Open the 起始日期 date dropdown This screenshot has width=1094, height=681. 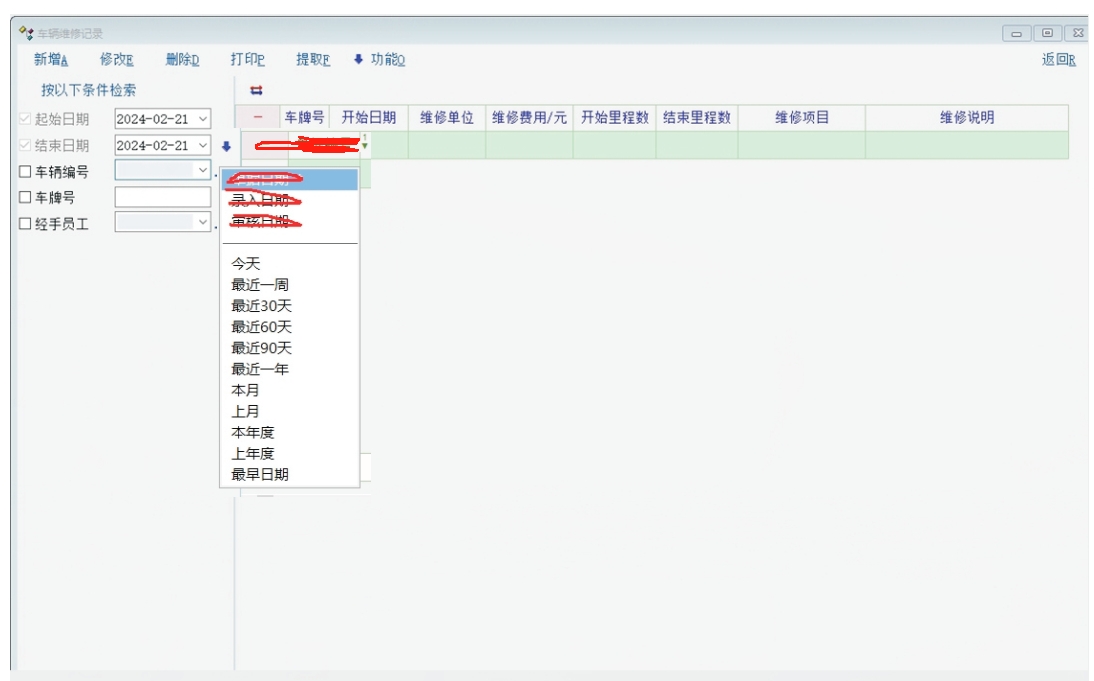coord(203,119)
